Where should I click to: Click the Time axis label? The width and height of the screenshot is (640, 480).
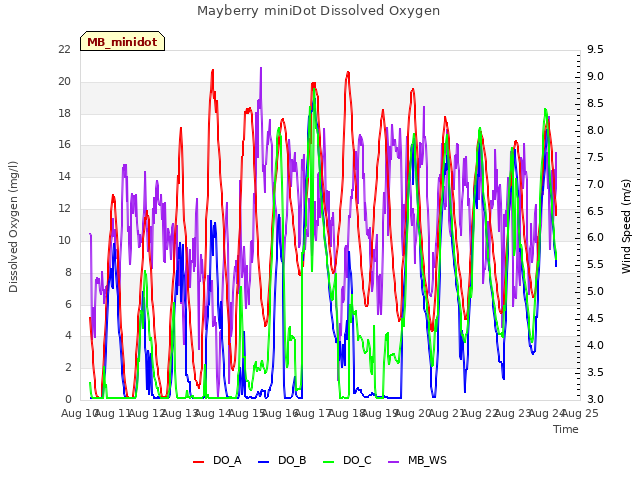coord(566,429)
